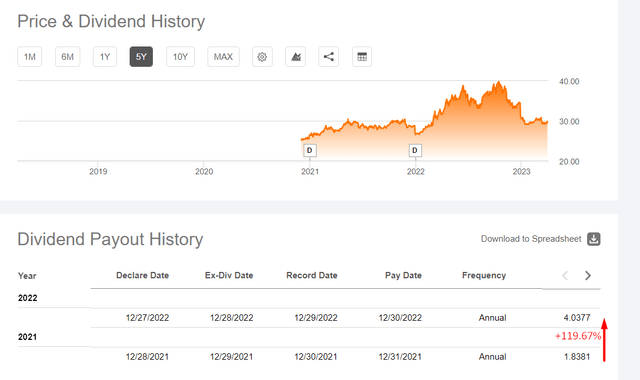Click declare date 12/27/2022
The image size is (640, 380).
click(147, 318)
